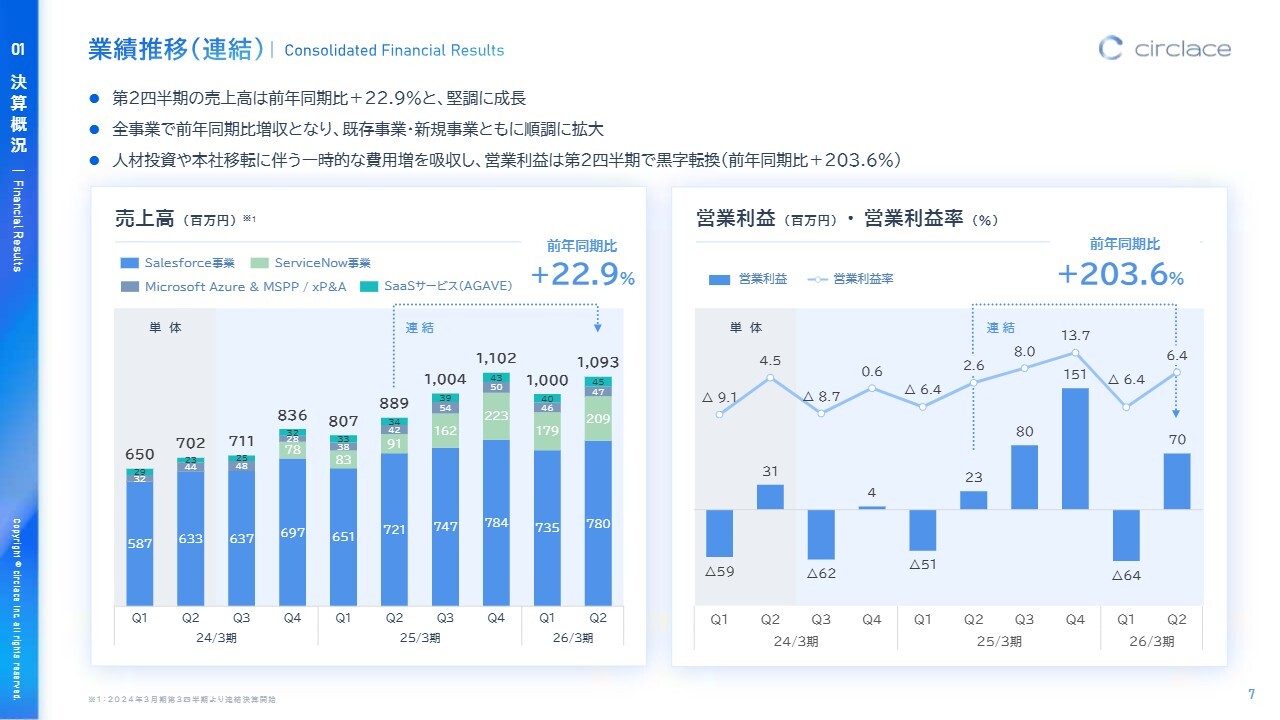Click the 業績推移(連結) slide title
1280x720 pixels.
tap(176, 49)
